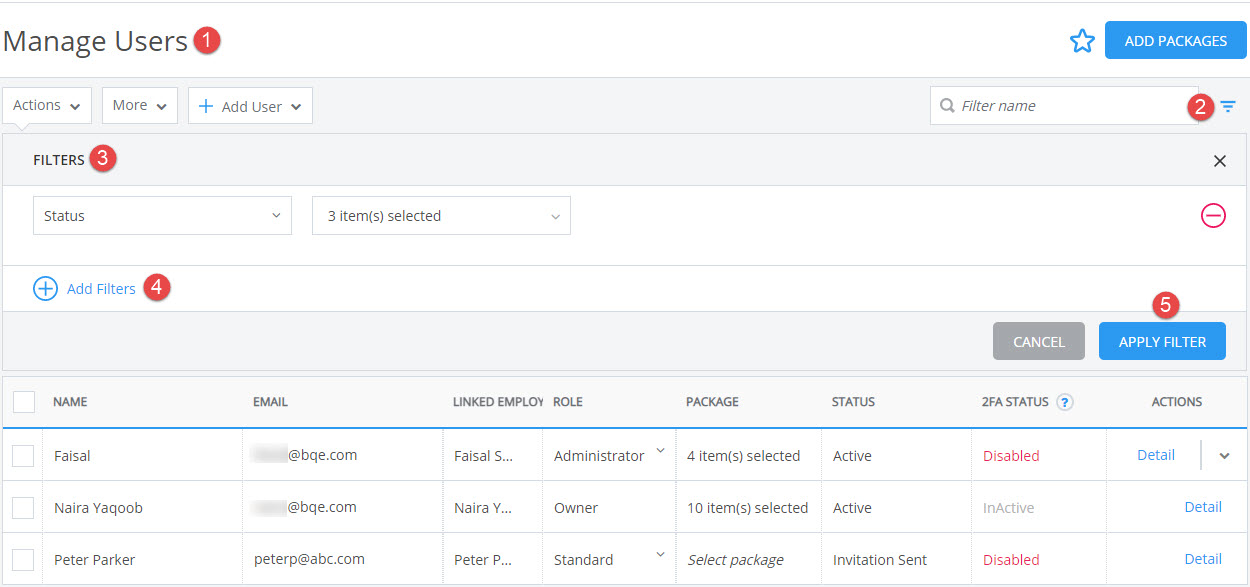Open the 3 item(s) selected dropdown
This screenshot has width=1250, height=587.
[441, 215]
